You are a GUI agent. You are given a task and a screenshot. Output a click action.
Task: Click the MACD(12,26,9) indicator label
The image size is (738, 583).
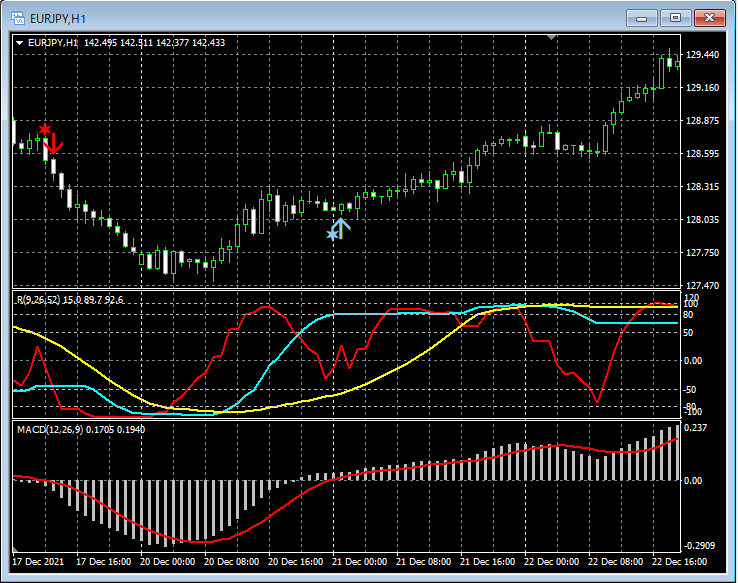point(50,429)
